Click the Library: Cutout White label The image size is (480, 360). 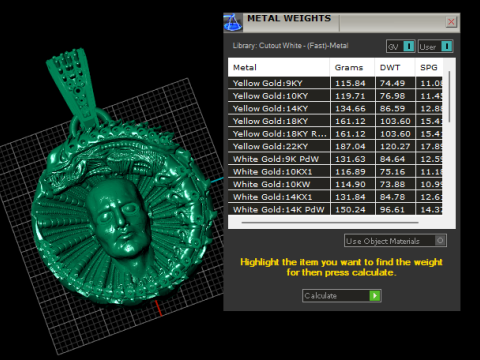tap(290, 46)
